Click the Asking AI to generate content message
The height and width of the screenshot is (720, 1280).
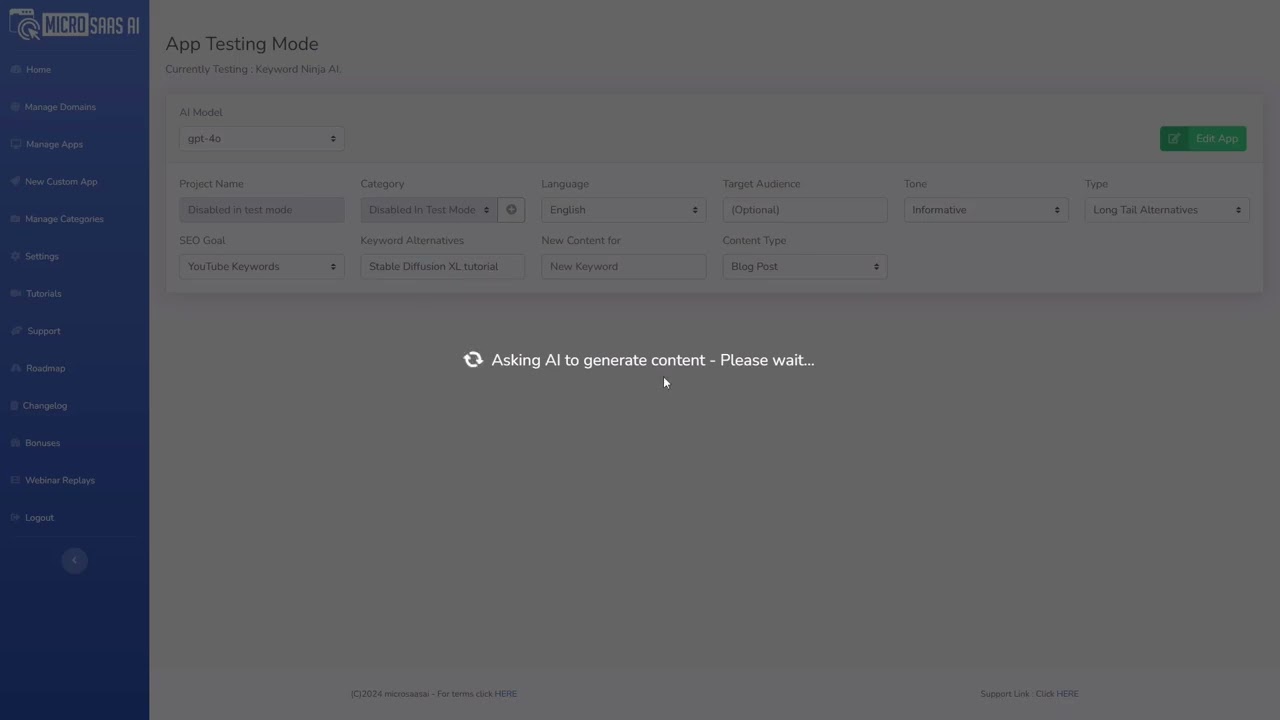click(x=653, y=360)
